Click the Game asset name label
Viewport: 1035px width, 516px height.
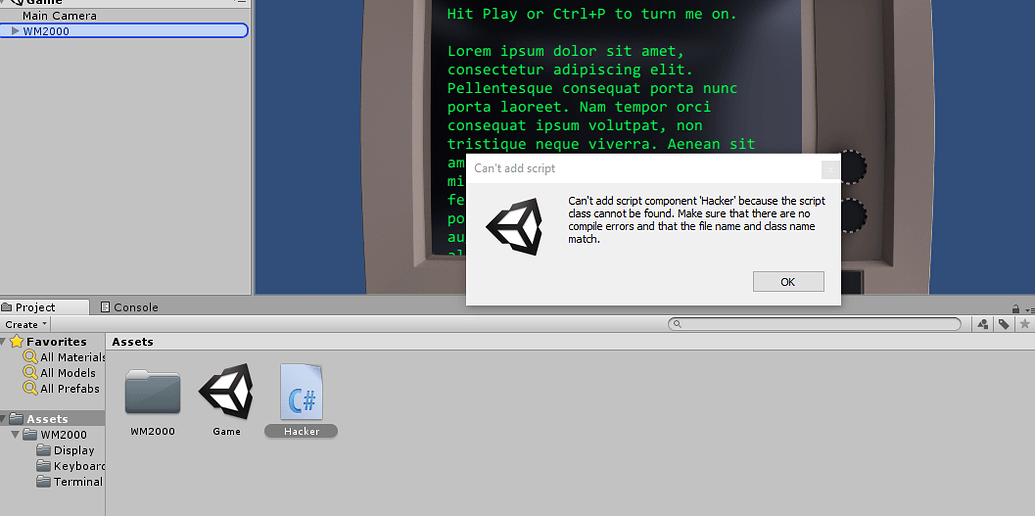click(x=226, y=432)
